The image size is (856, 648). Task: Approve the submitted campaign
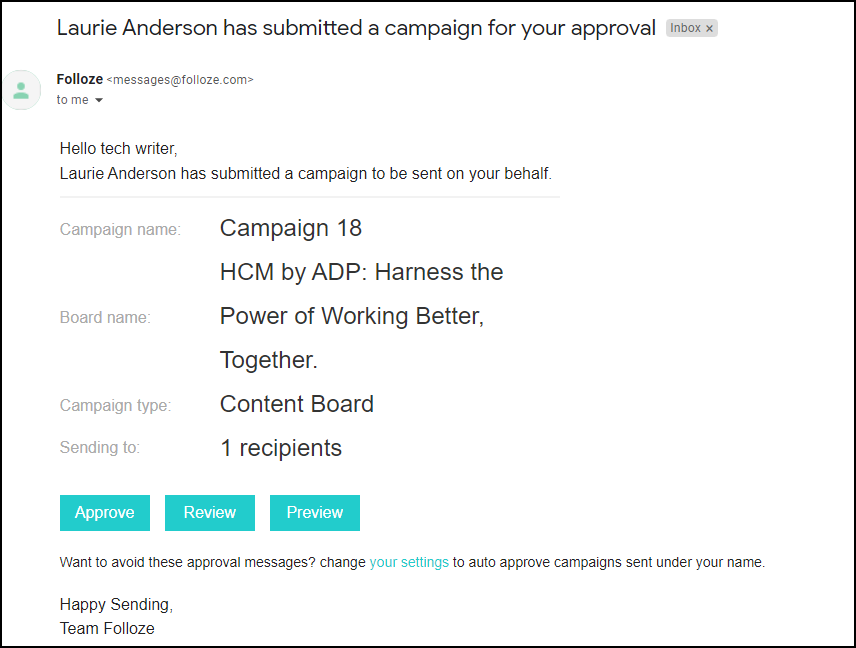click(x=104, y=512)
